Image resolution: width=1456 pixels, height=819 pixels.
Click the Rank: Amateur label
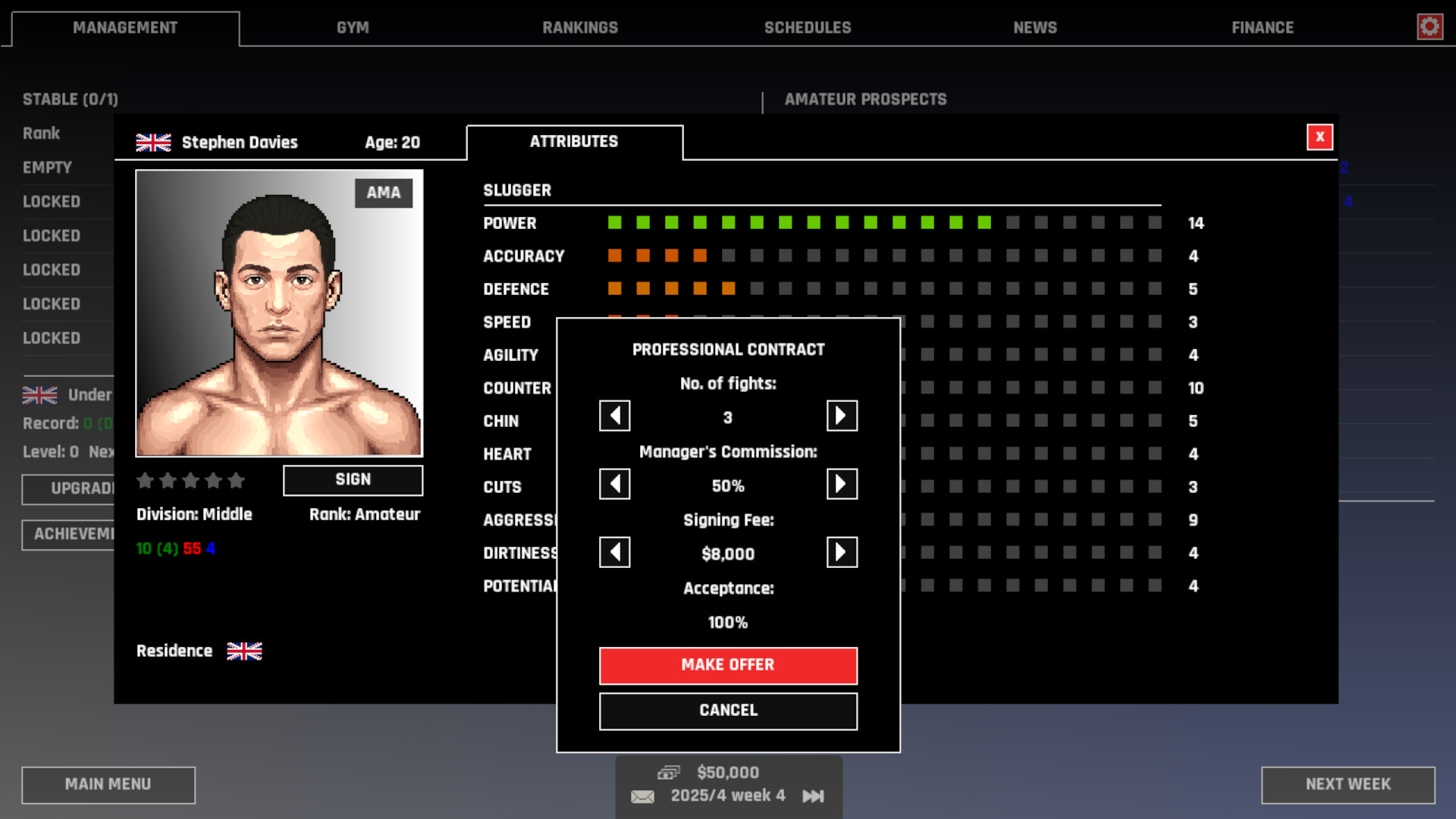(x=364, y=514)
